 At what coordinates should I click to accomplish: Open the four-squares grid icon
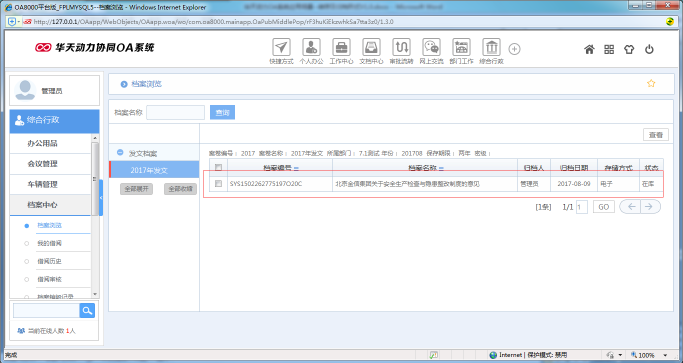609,49
